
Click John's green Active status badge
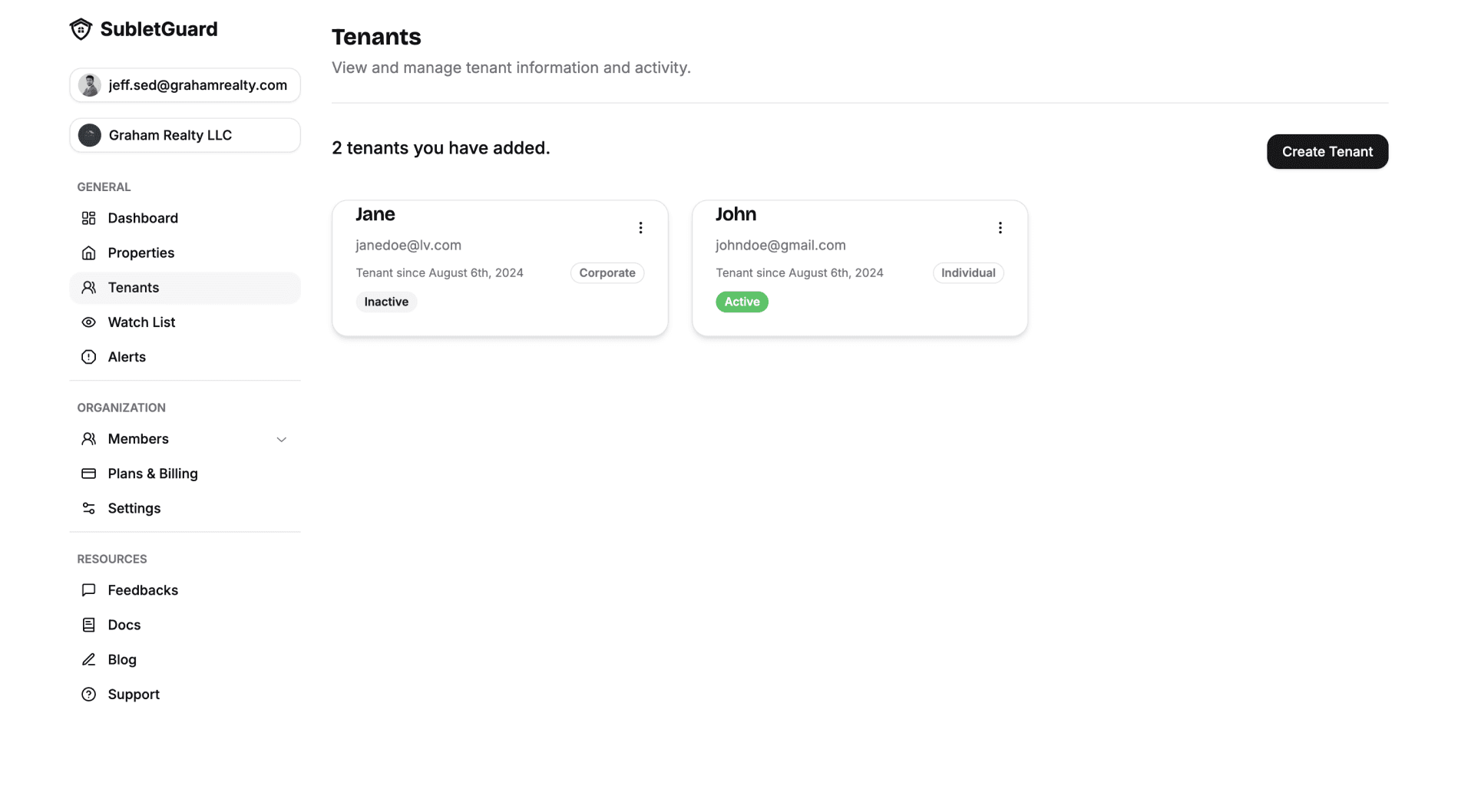[x=742, y=302]
